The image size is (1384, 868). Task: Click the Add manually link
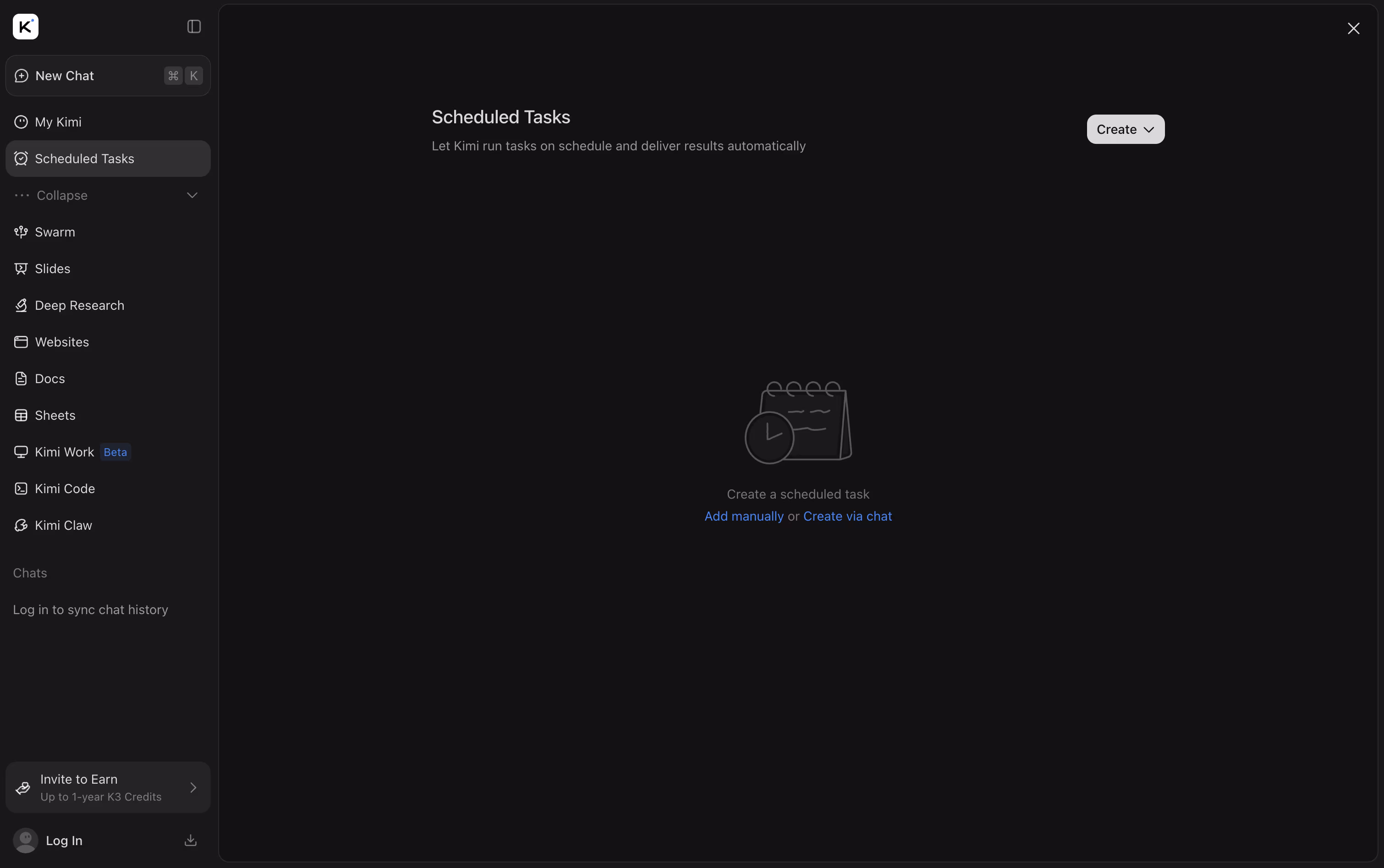pyautogui.click(x=744, y=516)
